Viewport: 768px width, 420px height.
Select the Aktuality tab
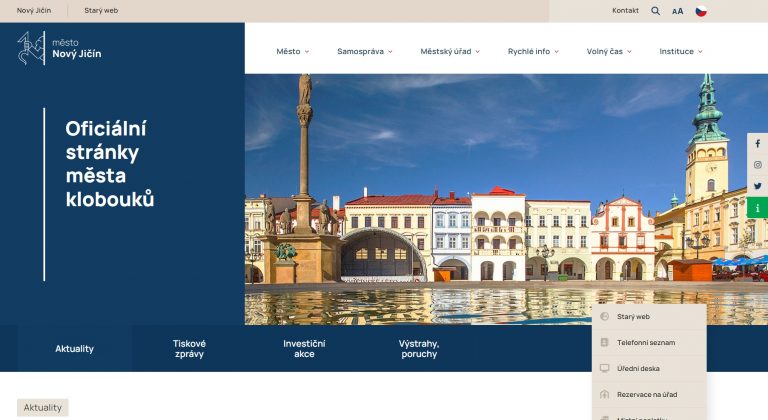[x=74, y=348]
